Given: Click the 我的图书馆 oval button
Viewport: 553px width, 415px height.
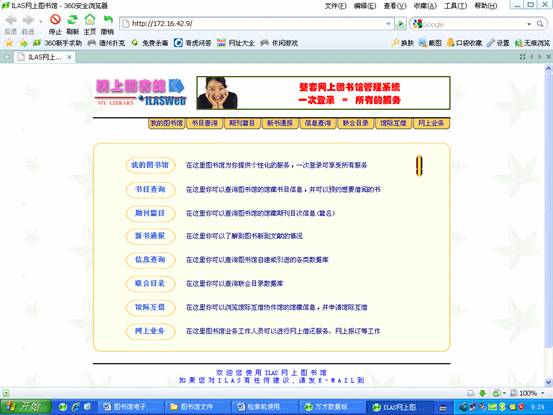Looking at the screenshot, I should 150,165.
